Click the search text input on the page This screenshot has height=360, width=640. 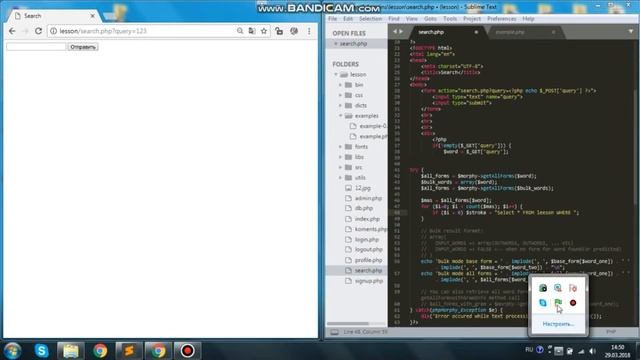point(36,47)
